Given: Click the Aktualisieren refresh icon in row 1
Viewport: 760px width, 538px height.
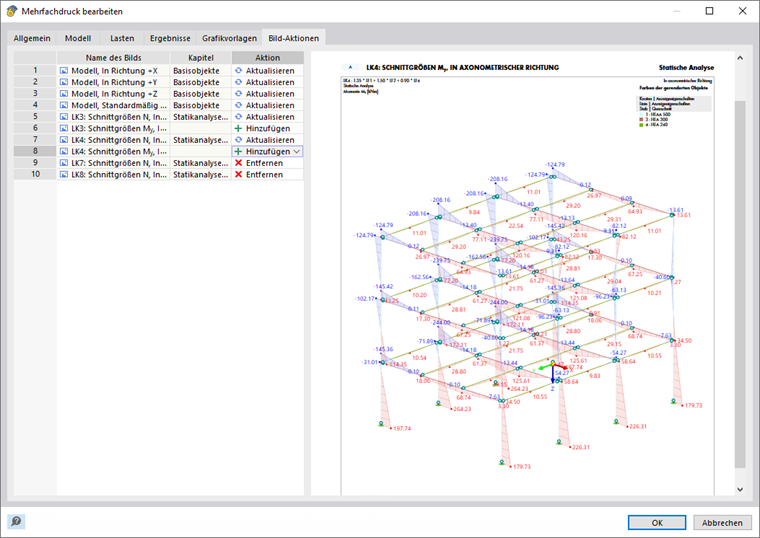Looking at the screenshot, I should coord(238,71).
